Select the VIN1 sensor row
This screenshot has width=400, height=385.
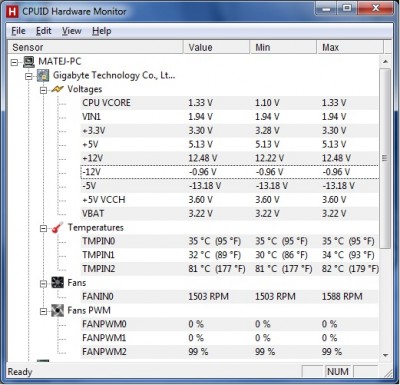[229, 117]
